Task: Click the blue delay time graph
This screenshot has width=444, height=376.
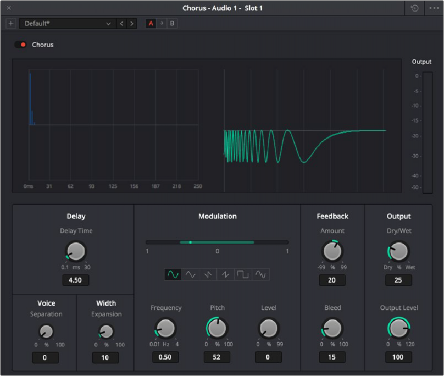Action: [114, 125]
